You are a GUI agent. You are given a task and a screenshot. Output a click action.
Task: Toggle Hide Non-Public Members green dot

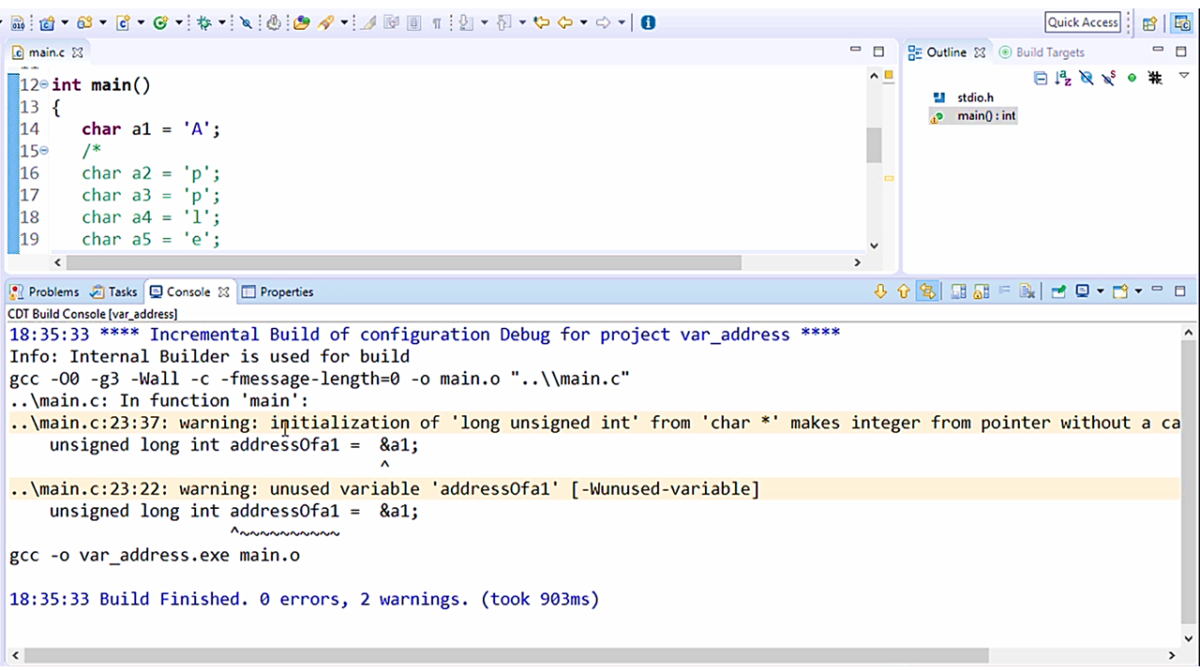click(1132, 78)
